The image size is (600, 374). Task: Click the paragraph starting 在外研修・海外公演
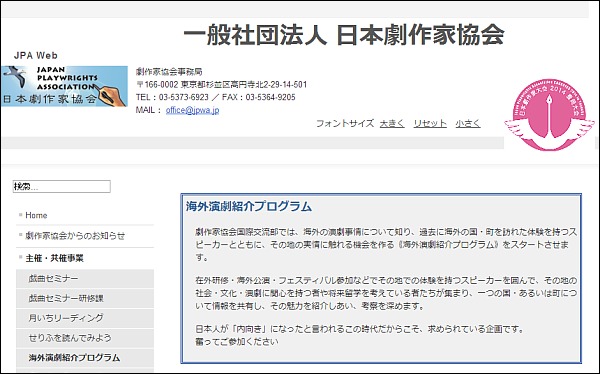386,293
